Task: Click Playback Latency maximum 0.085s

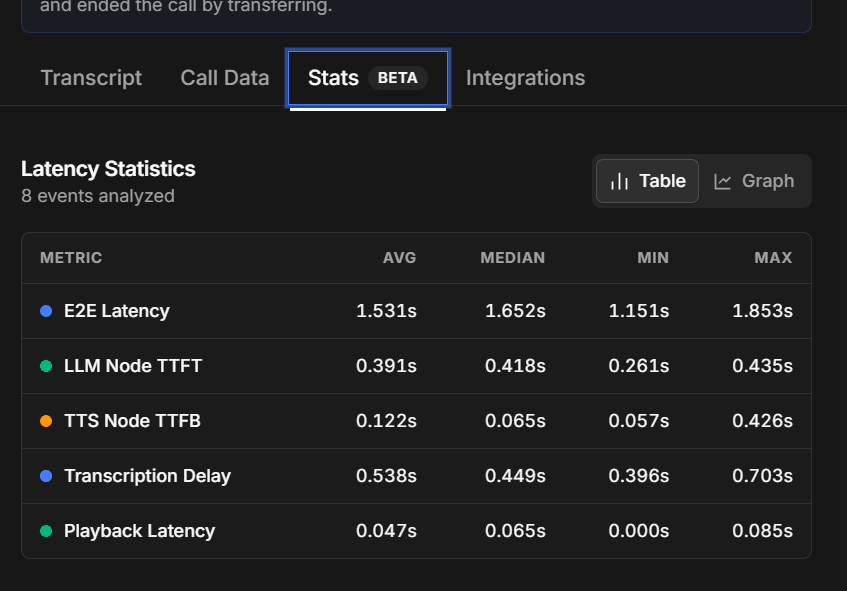Action: pos(762,531)
